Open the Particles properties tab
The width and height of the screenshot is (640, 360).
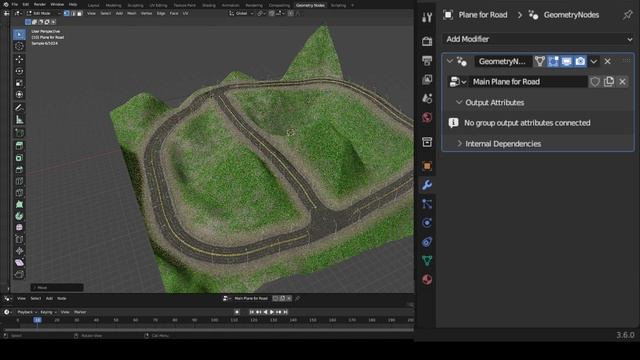[427, 204]
